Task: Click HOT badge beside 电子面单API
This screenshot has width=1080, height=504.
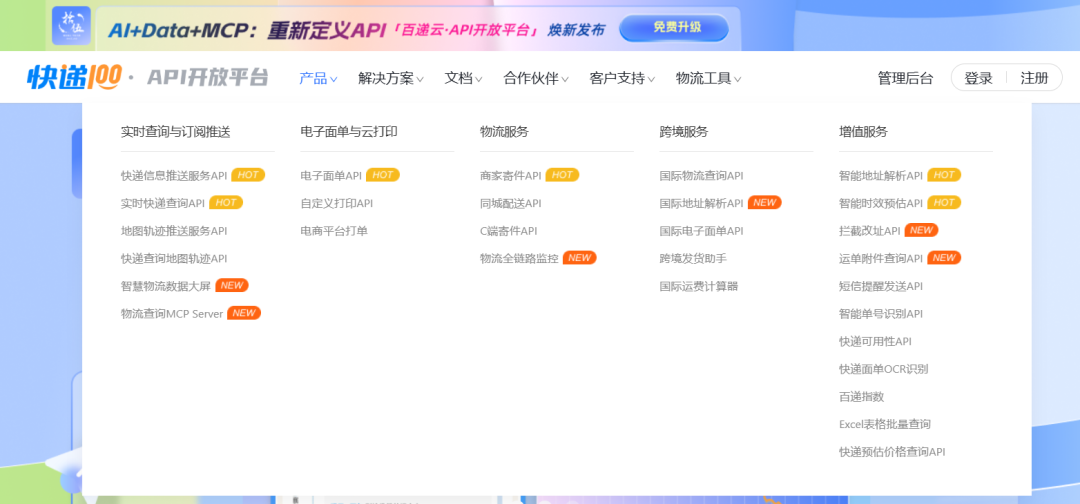Action: coord(383,175)
